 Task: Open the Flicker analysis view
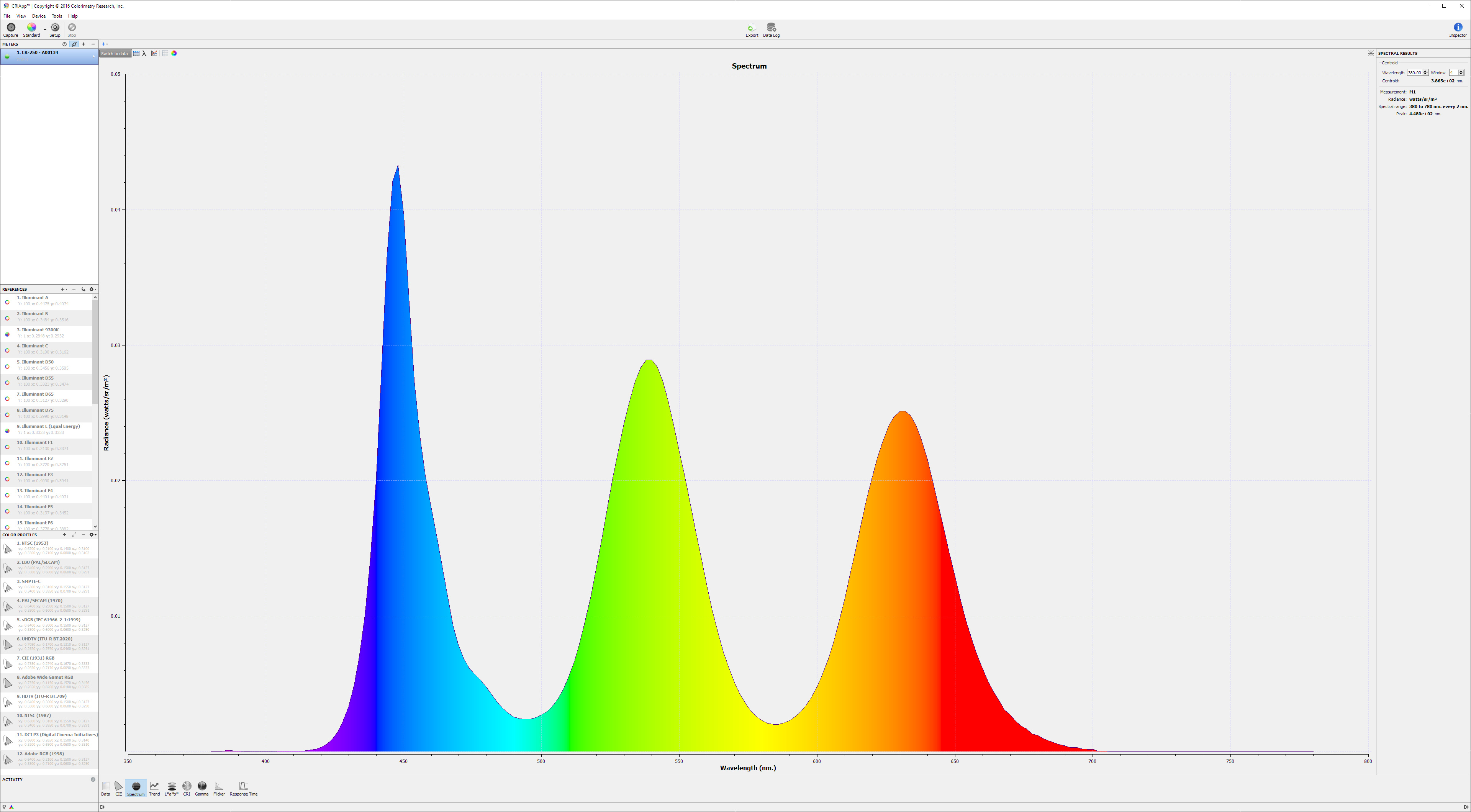click(219, 787)
